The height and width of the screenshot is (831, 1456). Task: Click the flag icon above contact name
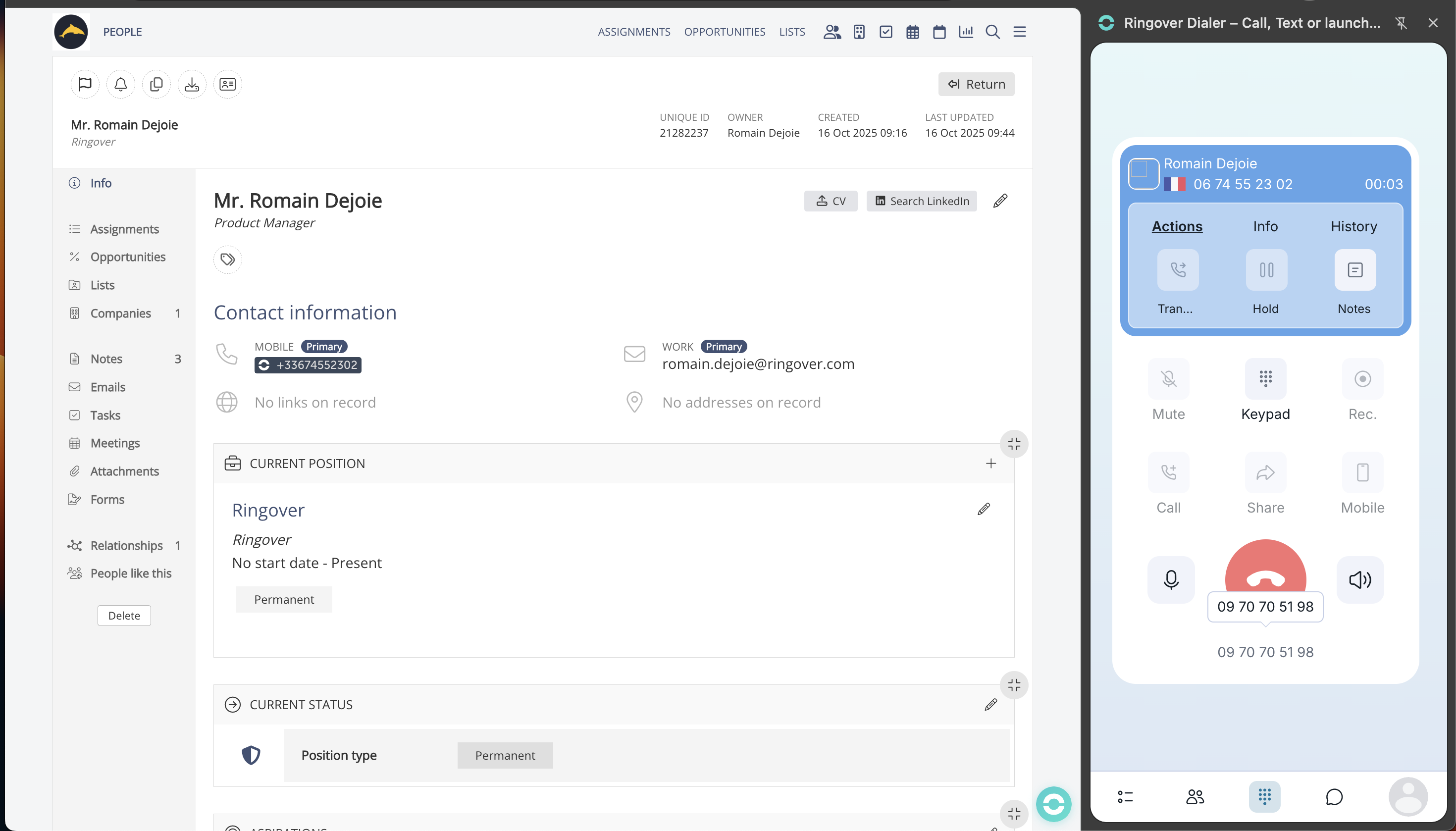click(85, 85)
